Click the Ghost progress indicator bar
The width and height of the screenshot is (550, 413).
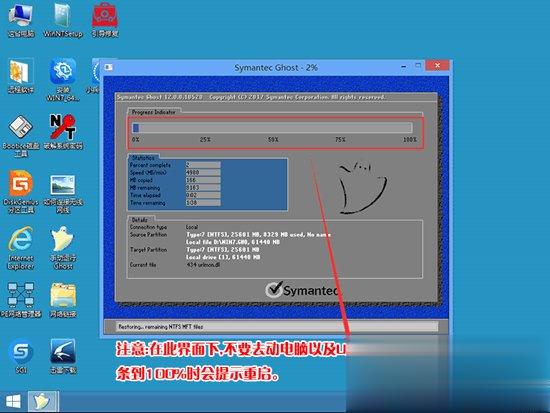(272, 127)
